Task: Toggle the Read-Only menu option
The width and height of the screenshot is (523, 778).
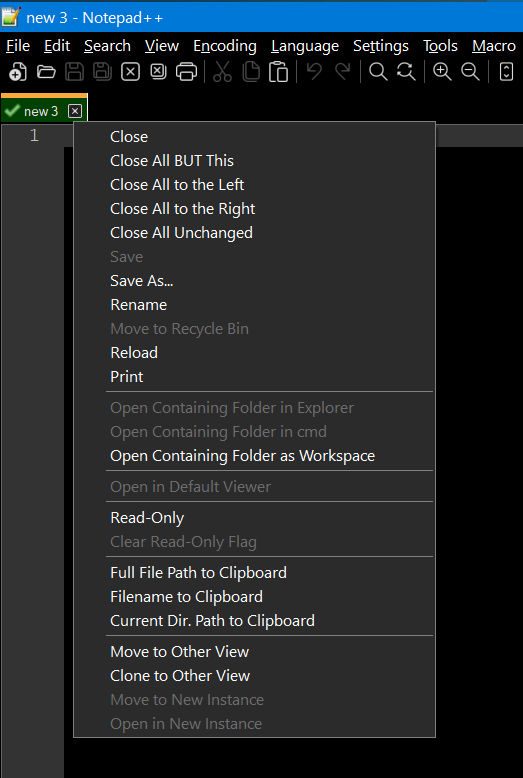Action: tap(255, 518)
